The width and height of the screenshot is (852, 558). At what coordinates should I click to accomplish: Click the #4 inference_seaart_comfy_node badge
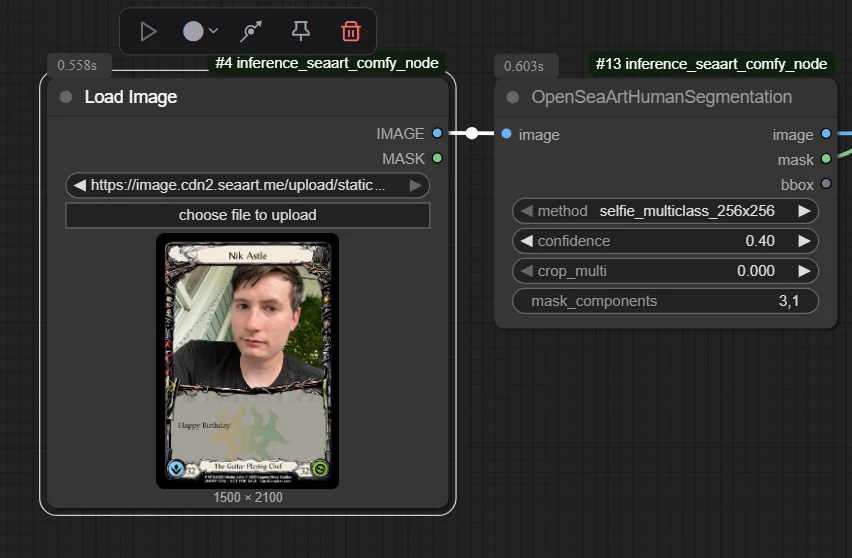click(327, 63)
